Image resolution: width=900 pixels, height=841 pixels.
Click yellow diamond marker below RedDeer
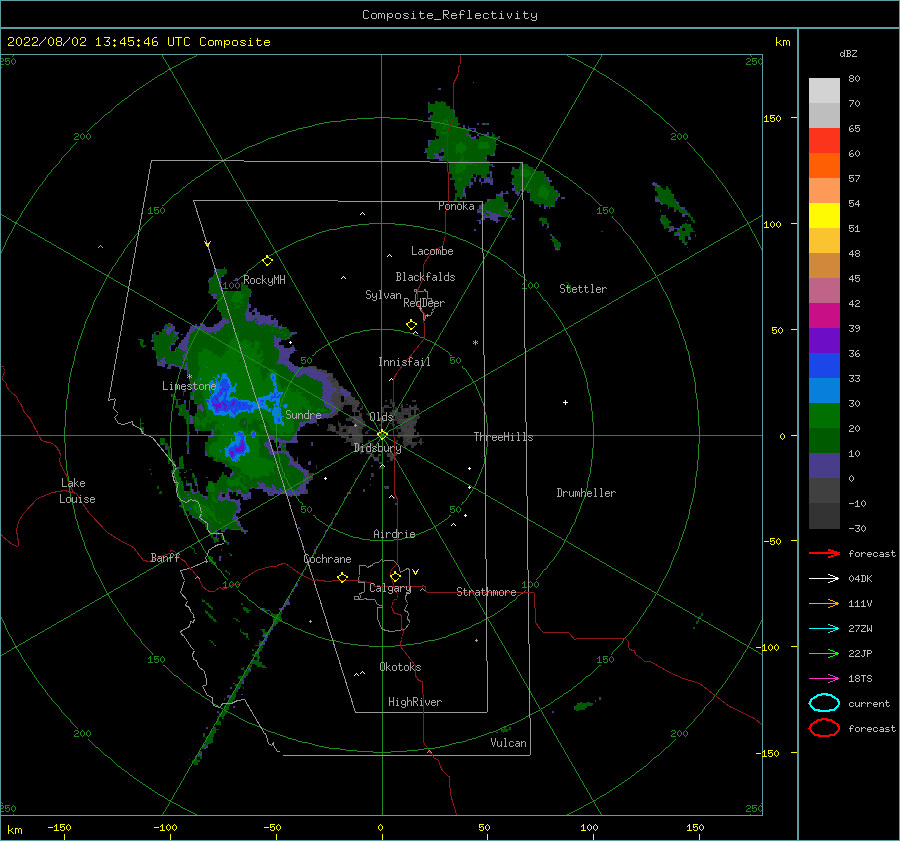click(x=412, y=325)
